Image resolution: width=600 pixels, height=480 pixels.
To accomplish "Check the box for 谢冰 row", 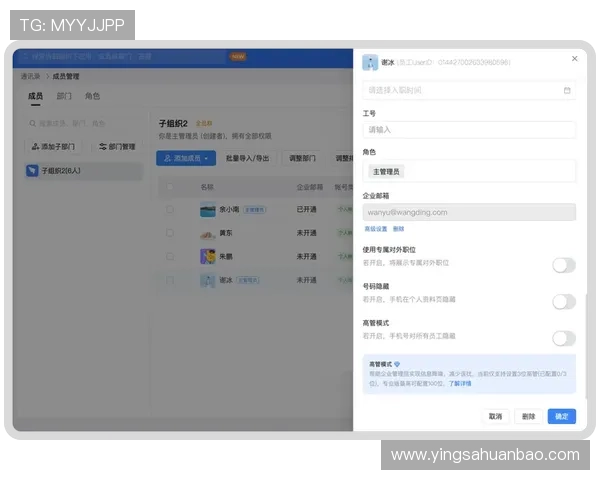I will [170, 280].
